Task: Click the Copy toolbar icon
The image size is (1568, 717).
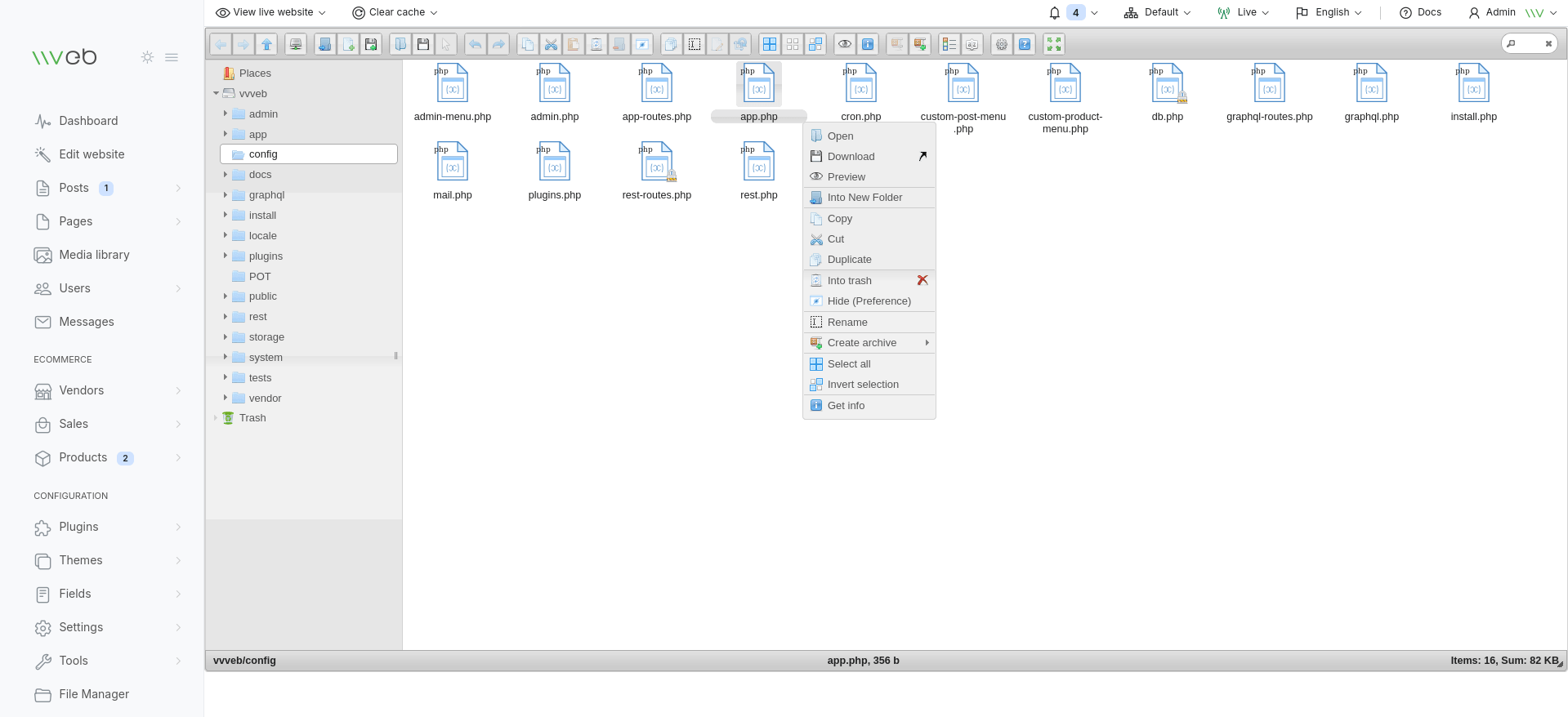Action: 528,44
